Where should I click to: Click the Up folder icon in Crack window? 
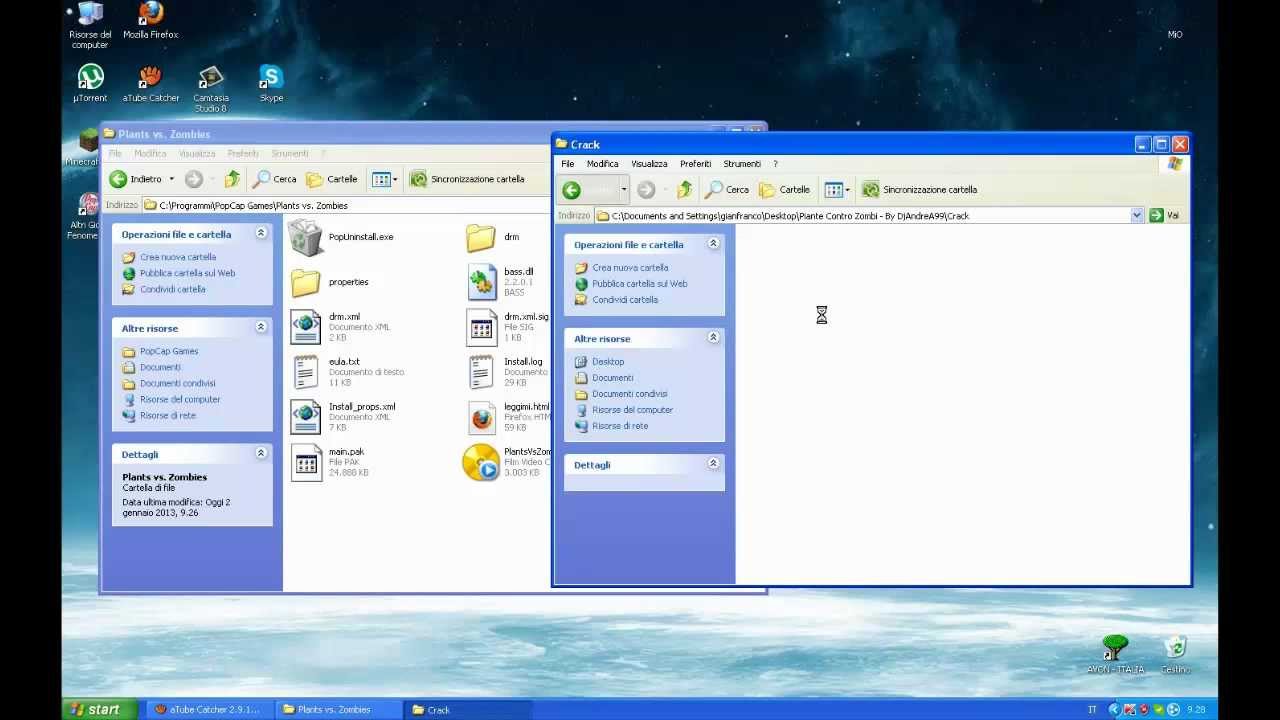coord(685,189)
